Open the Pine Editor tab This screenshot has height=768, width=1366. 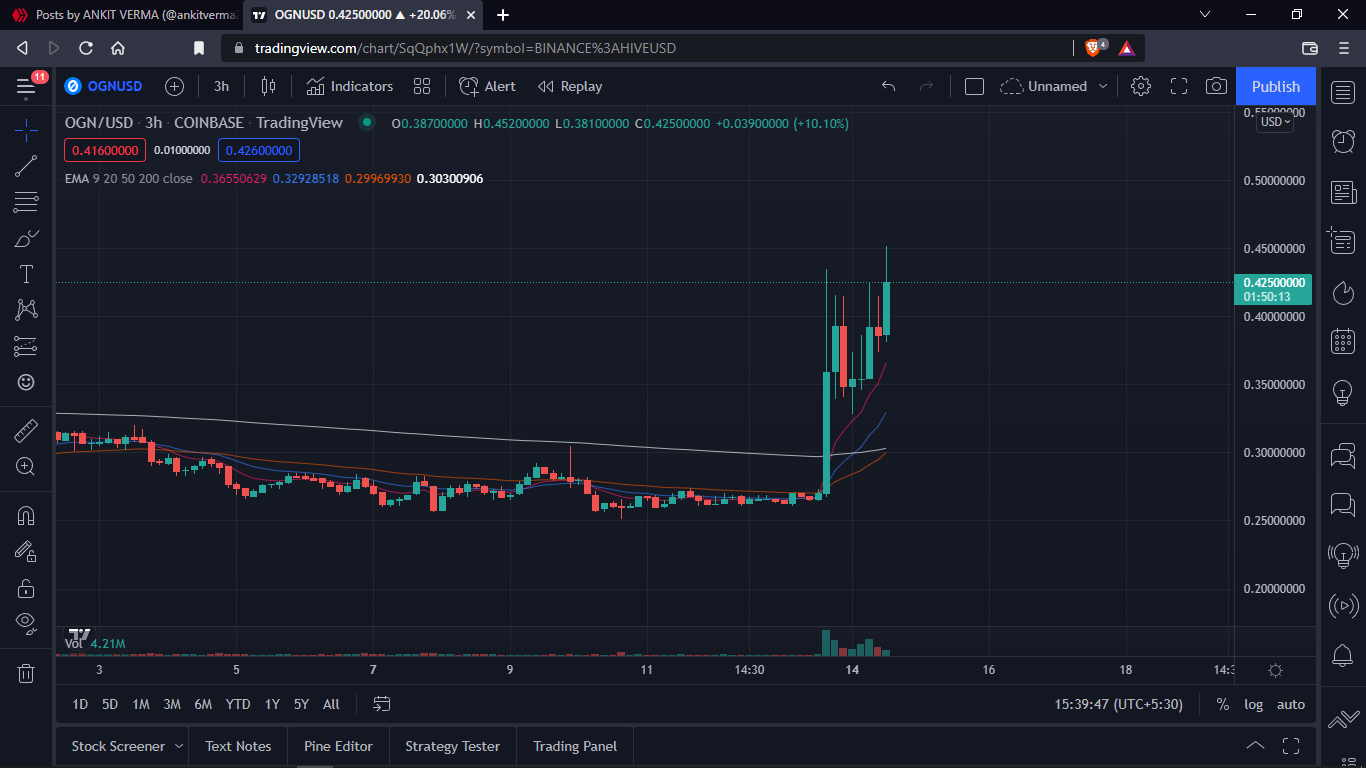(x=338, y=746)
